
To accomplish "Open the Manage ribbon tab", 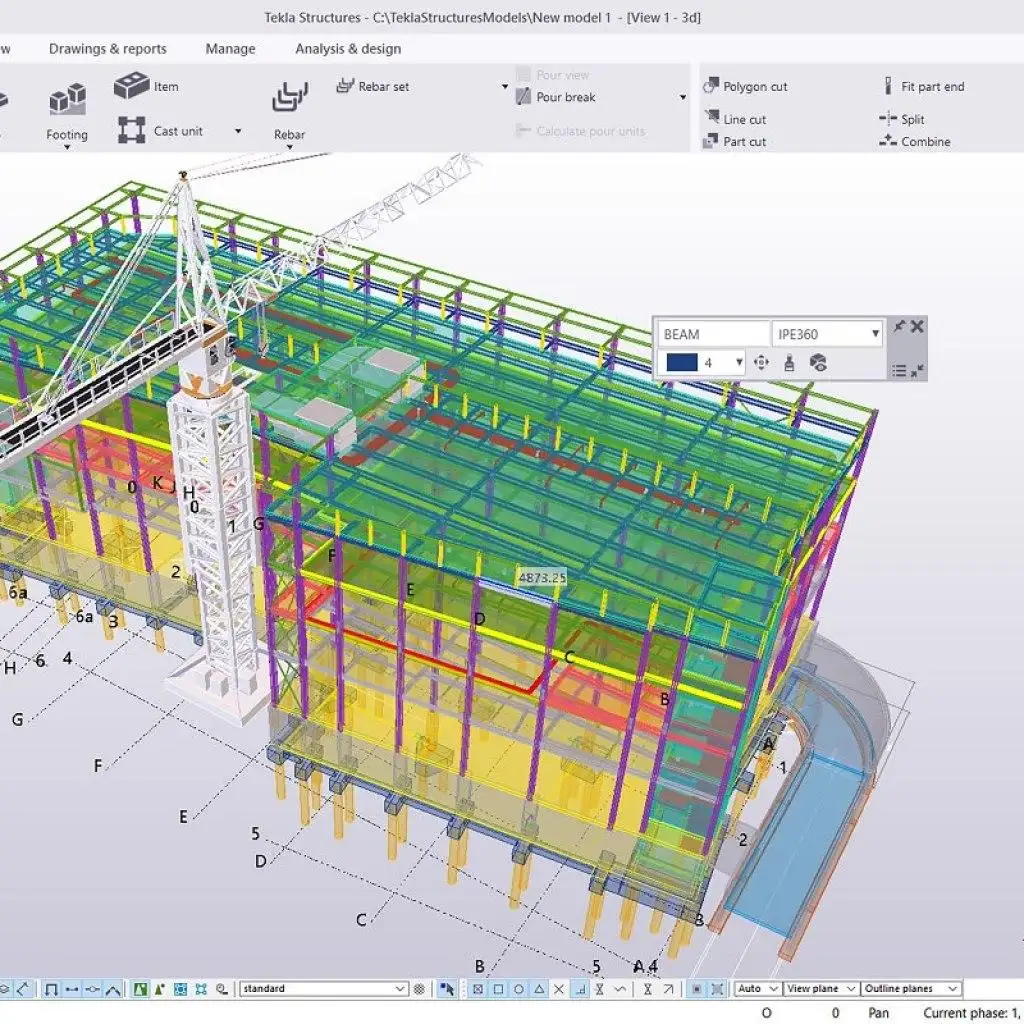I will click(230, 49).
